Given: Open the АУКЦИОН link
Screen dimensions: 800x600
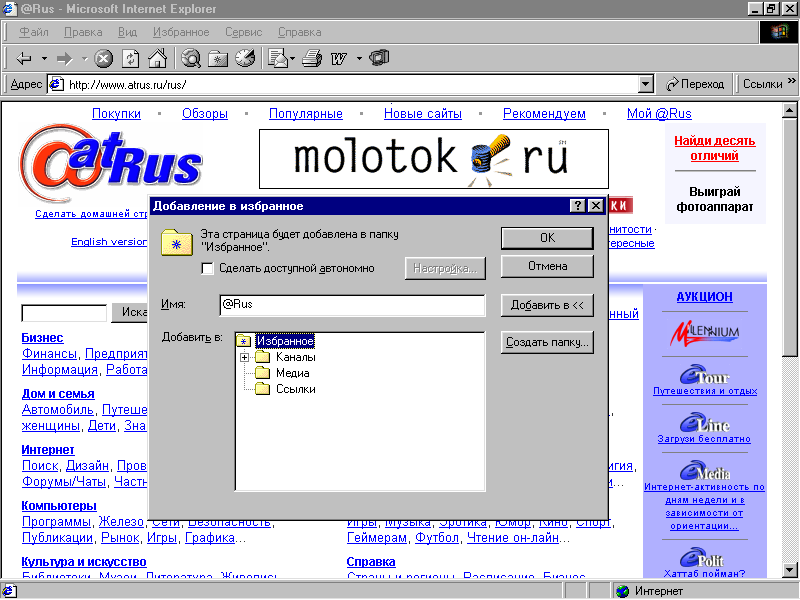Looking at the screenshot, I should click(704, 296).
